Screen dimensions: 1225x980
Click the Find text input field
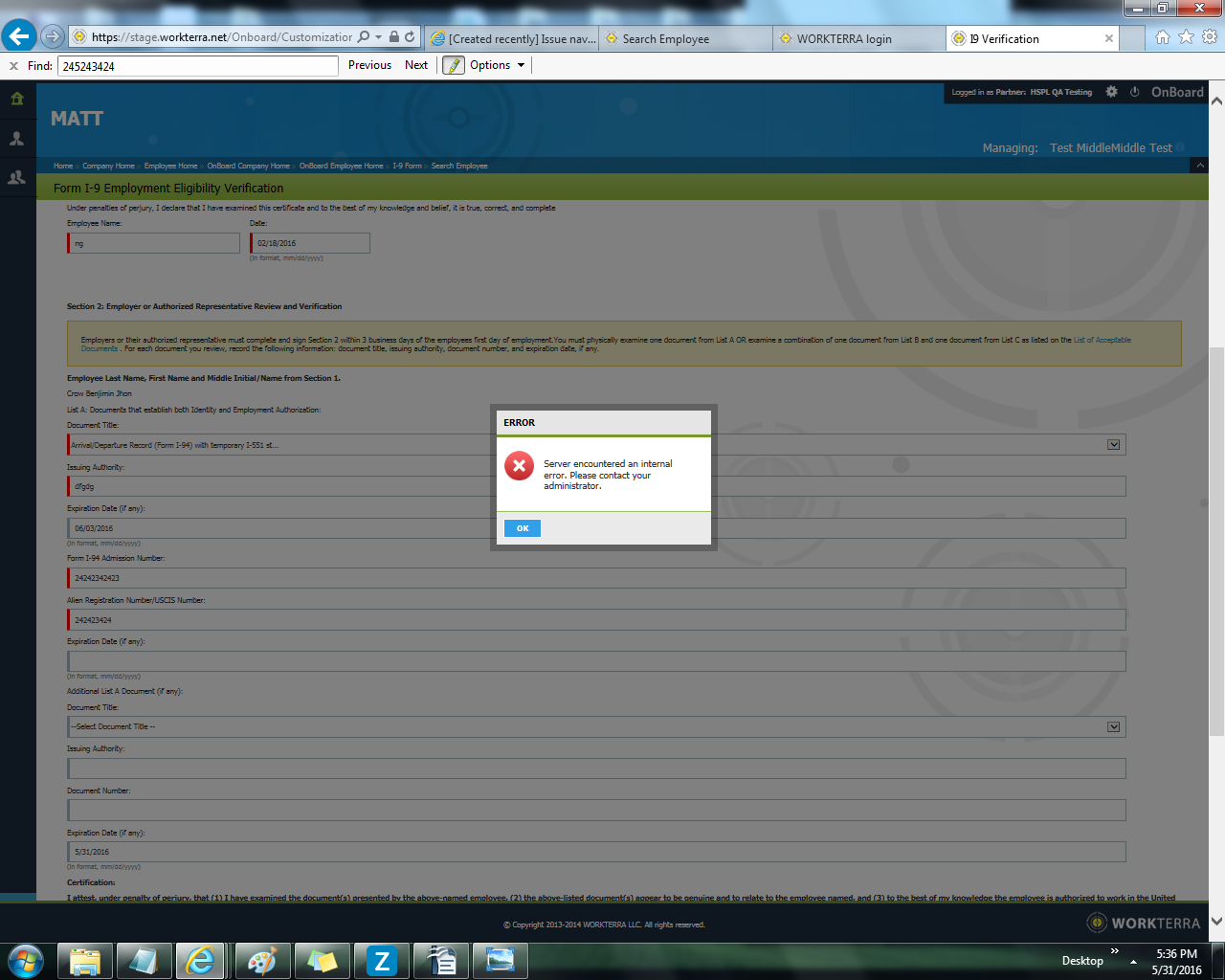point(197,66)
